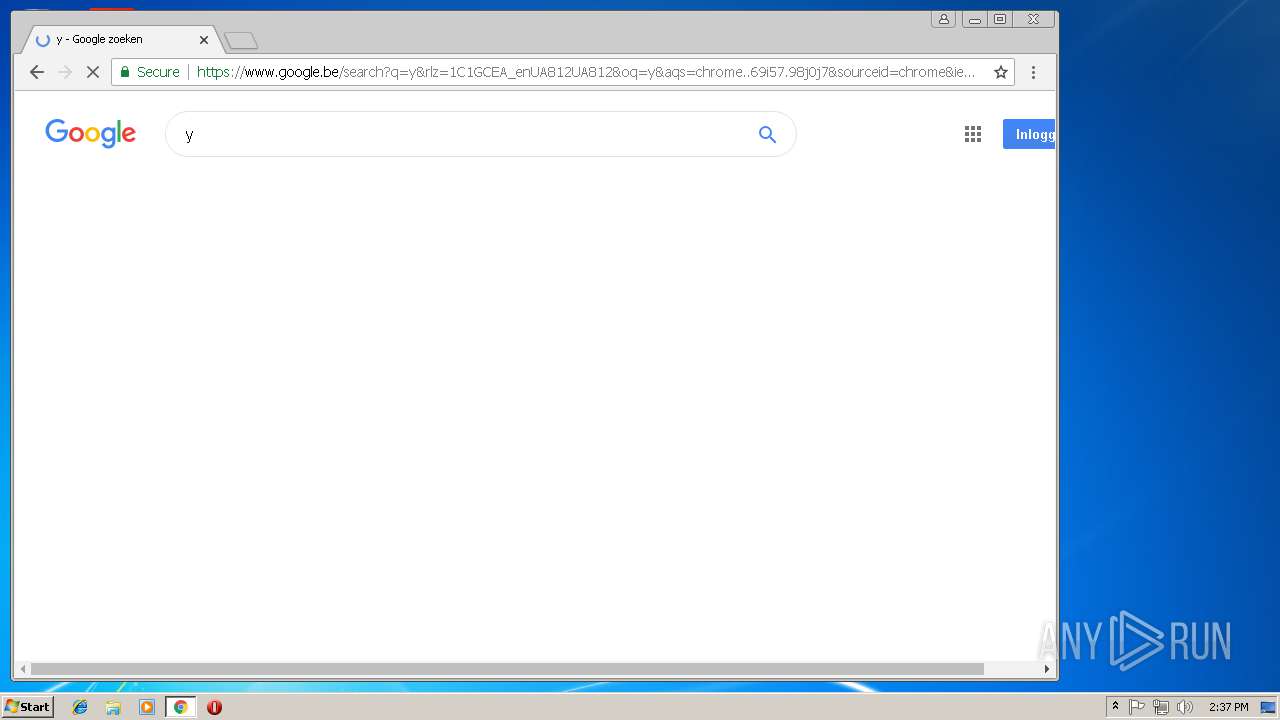Click the 2:37 PM clock
The height and width of the screenshot is (720, 1280).
click(1228, 707)
